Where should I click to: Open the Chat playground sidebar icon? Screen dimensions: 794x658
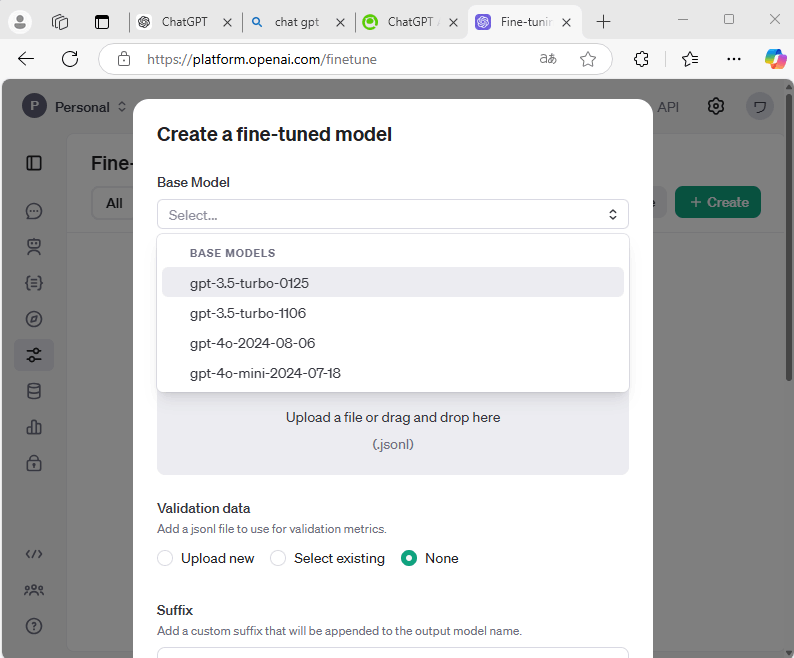(34, 211)
